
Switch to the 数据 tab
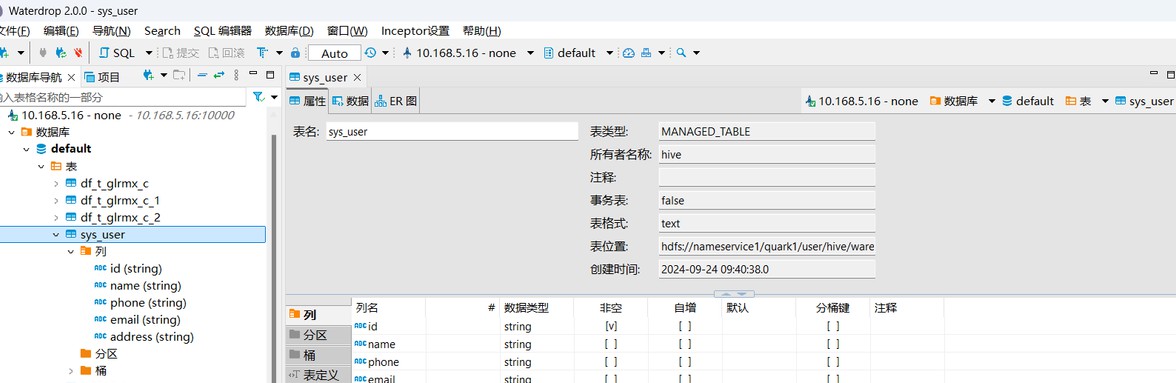[x=351, y=101]
